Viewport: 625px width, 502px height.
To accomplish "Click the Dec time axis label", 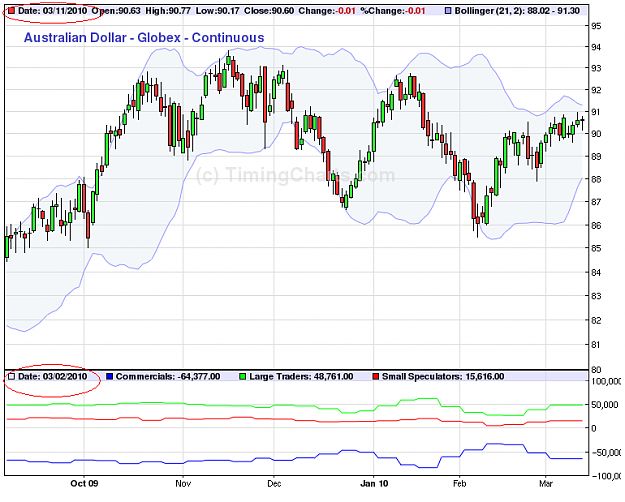I will 274,484.
